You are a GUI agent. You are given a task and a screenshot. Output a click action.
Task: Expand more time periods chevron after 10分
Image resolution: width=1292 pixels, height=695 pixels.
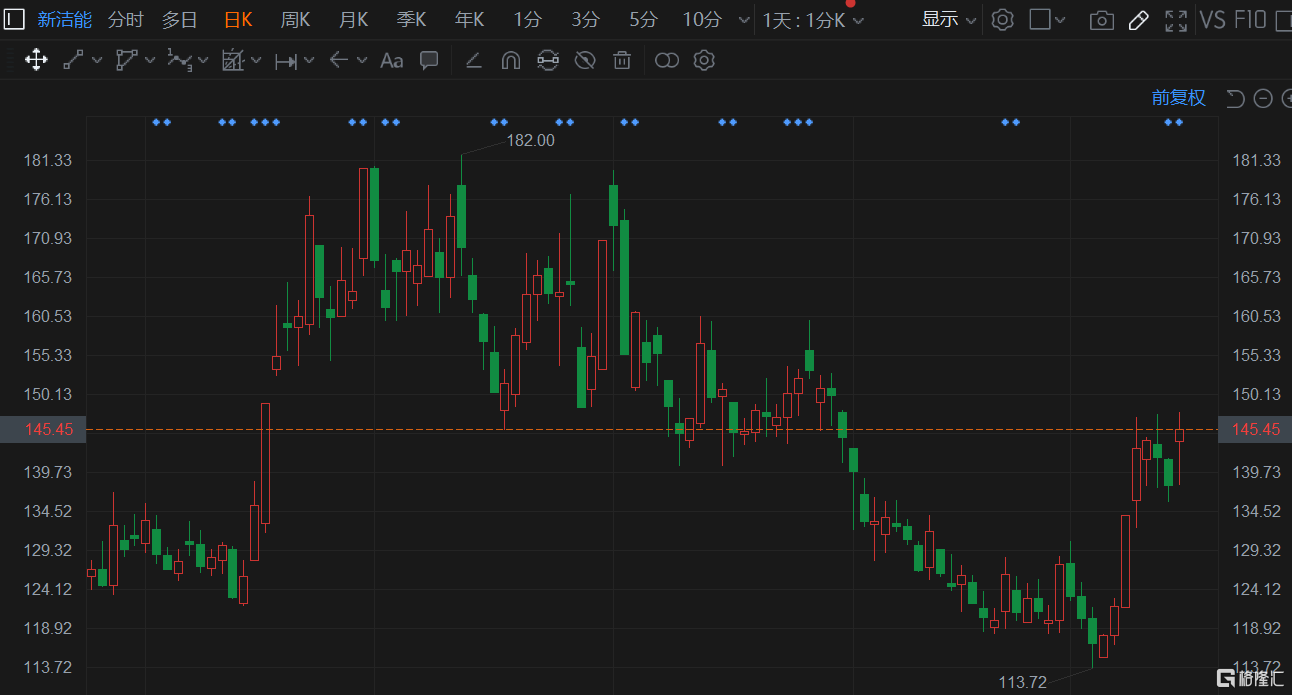point(743,20)
